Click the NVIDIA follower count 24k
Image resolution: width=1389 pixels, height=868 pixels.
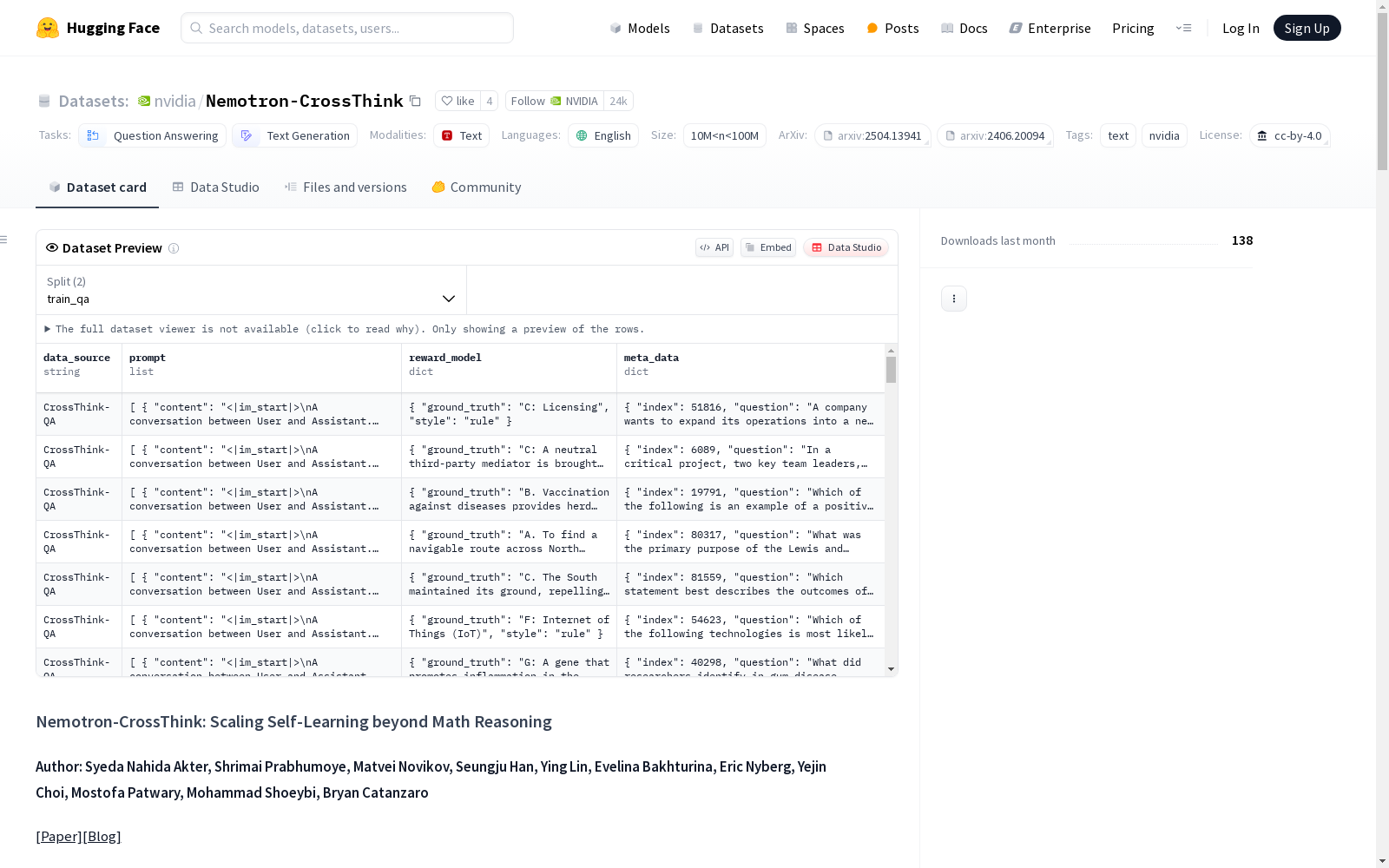(x=618, y=101)
